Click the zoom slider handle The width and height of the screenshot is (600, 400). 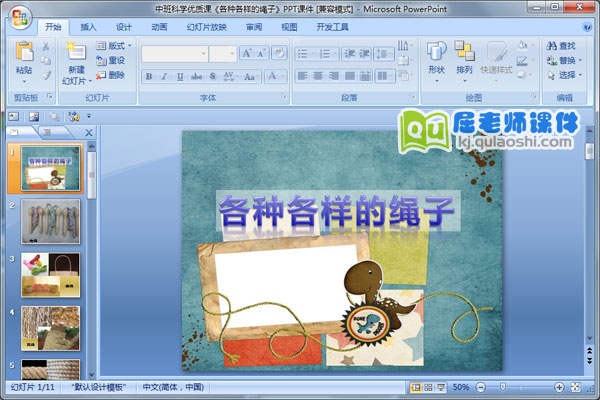(x=503, y=387)
